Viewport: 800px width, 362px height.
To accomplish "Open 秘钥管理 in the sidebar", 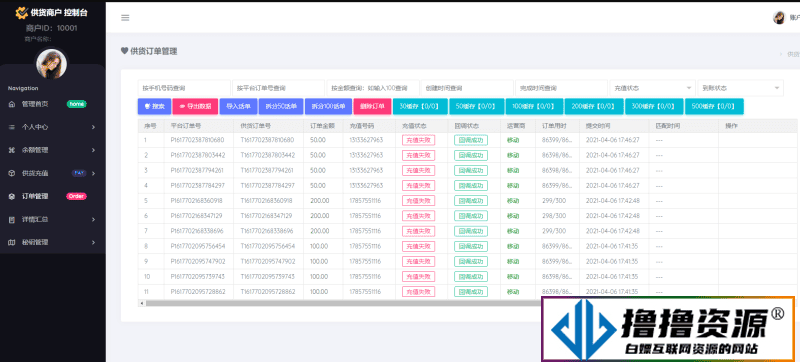I will tap(35, 242).
